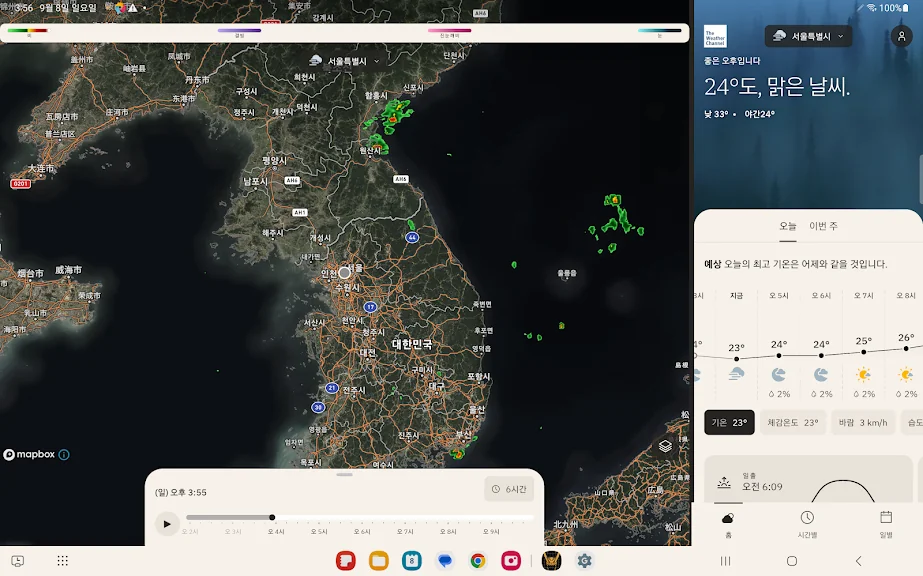Open the 일별 bottom navigation tab
This screenshot has height=576, width=923.
(x=886, y=524)
